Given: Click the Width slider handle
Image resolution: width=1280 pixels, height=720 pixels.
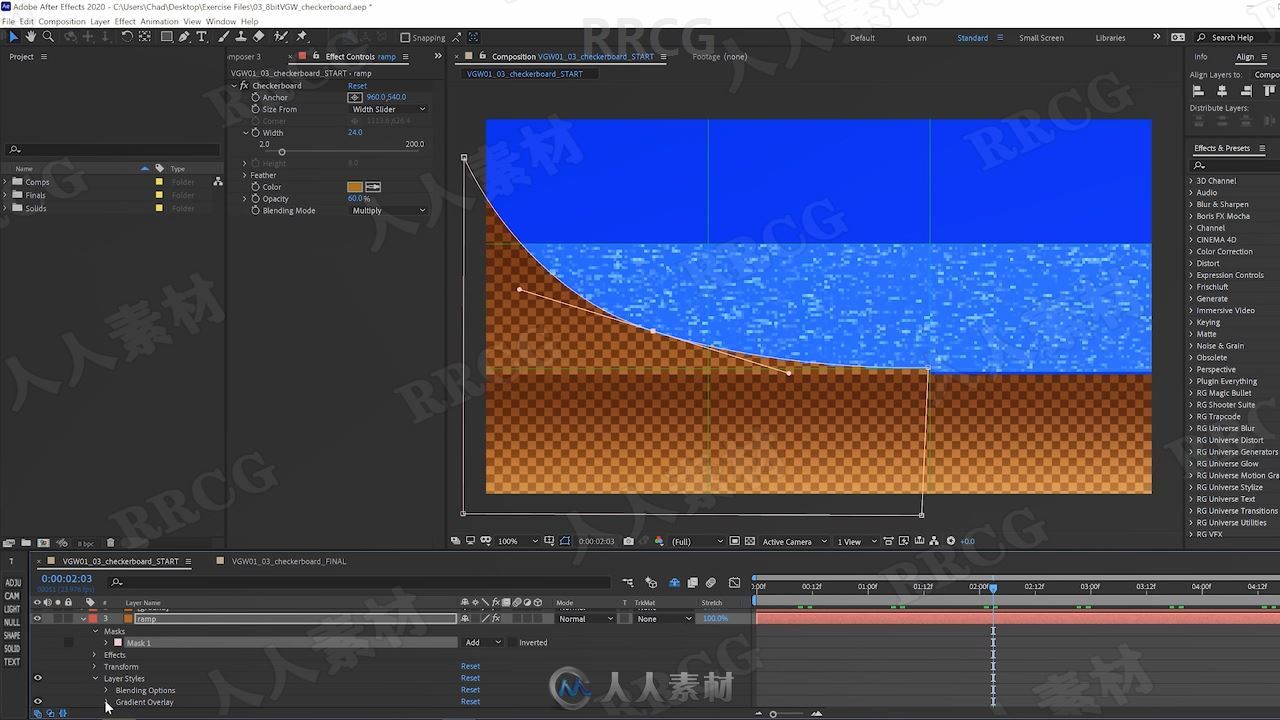Looking at the screenshot, I should [281, 152].
